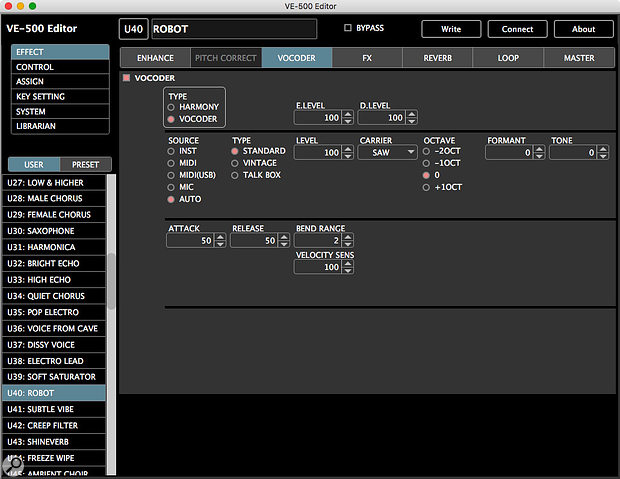Switch to the LOOP tab
The image size is (620, 479).
point(508,58)
